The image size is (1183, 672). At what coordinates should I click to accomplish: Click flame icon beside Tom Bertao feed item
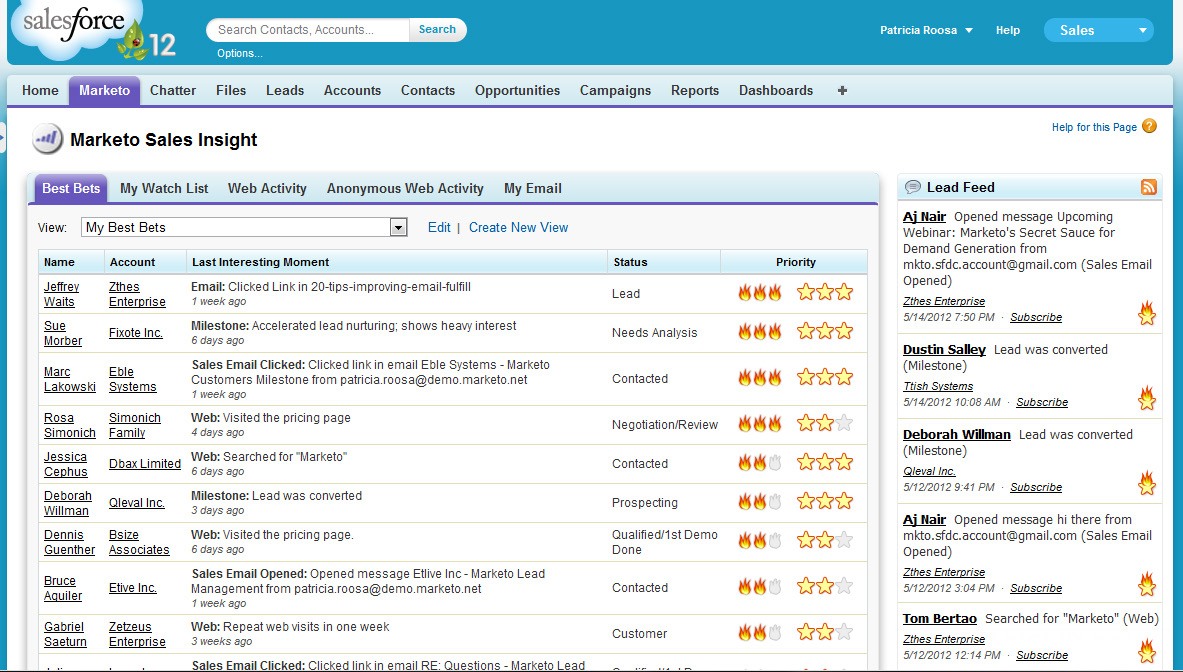pos(1147,651)
